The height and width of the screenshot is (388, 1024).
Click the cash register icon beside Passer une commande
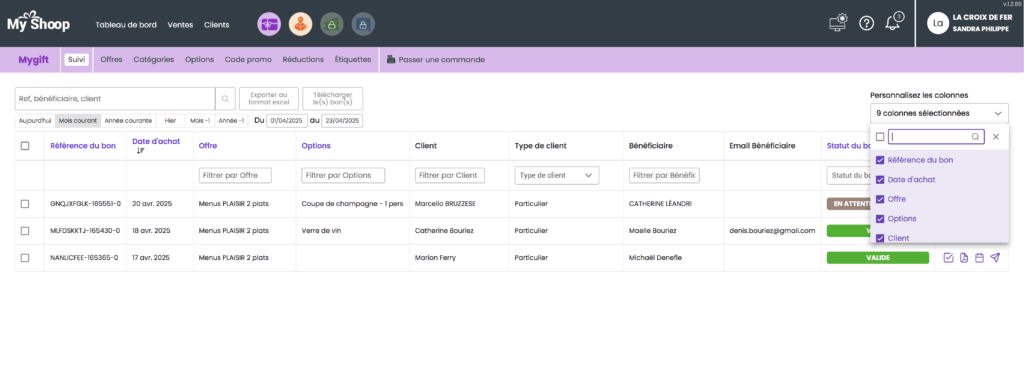tap(391, 59)
